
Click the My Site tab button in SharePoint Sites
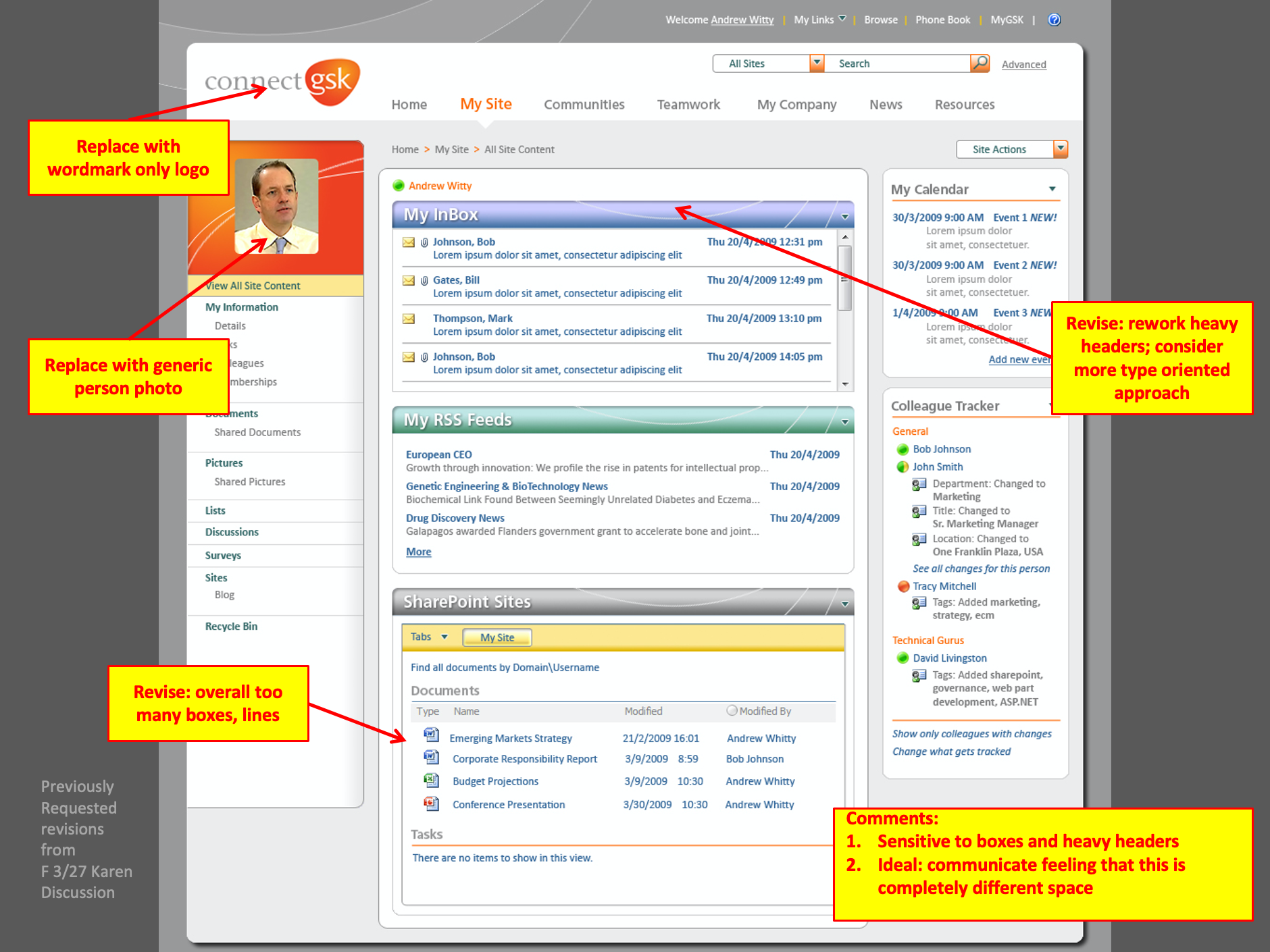(497, 637)
